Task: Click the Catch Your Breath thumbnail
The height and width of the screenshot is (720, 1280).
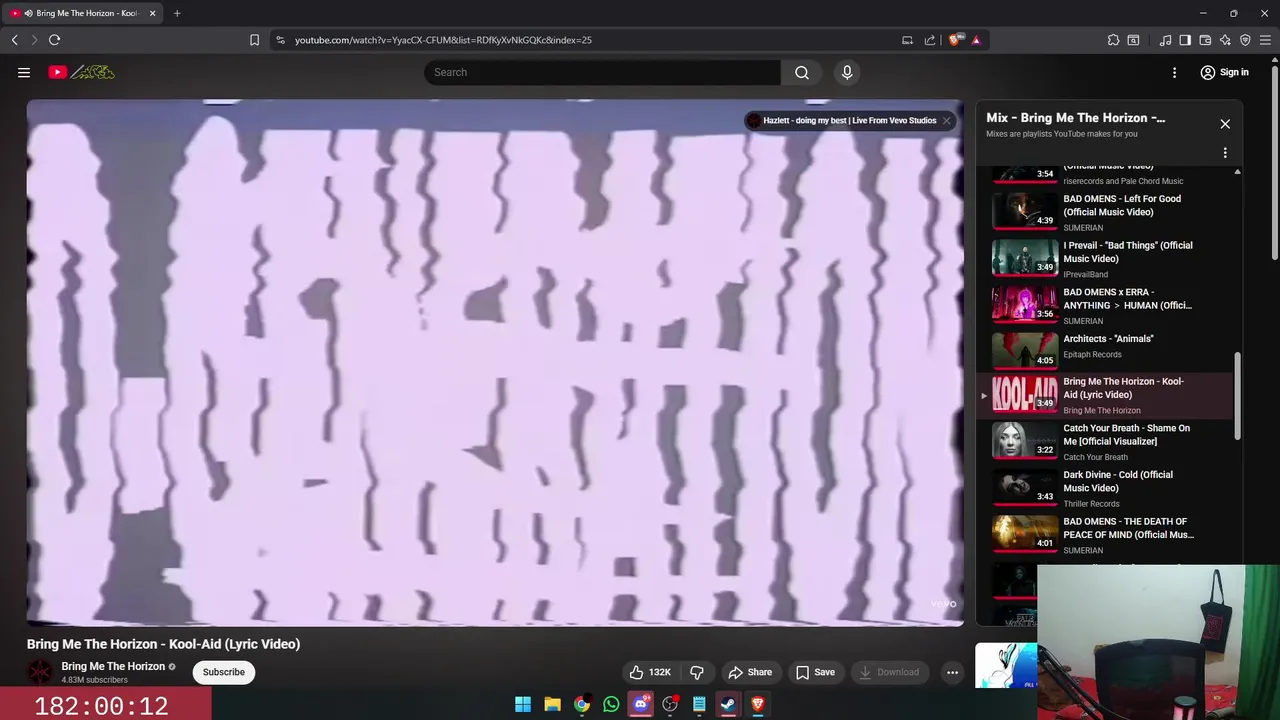Action: [x=1024, y=440]
